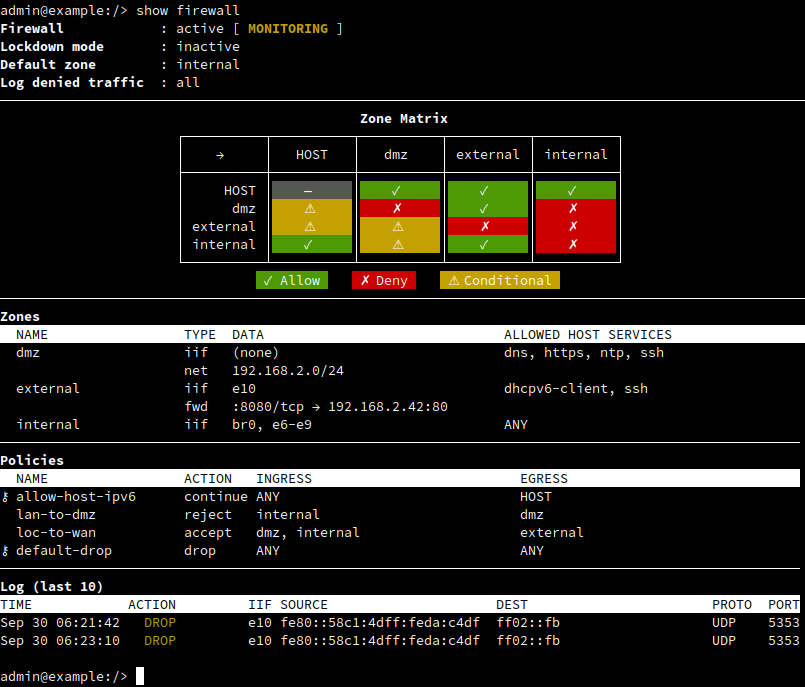Click the warning icon in external row, HOST column
Image resolution: width=805 pixels, height=687 pixels.
tap(311, 226)
